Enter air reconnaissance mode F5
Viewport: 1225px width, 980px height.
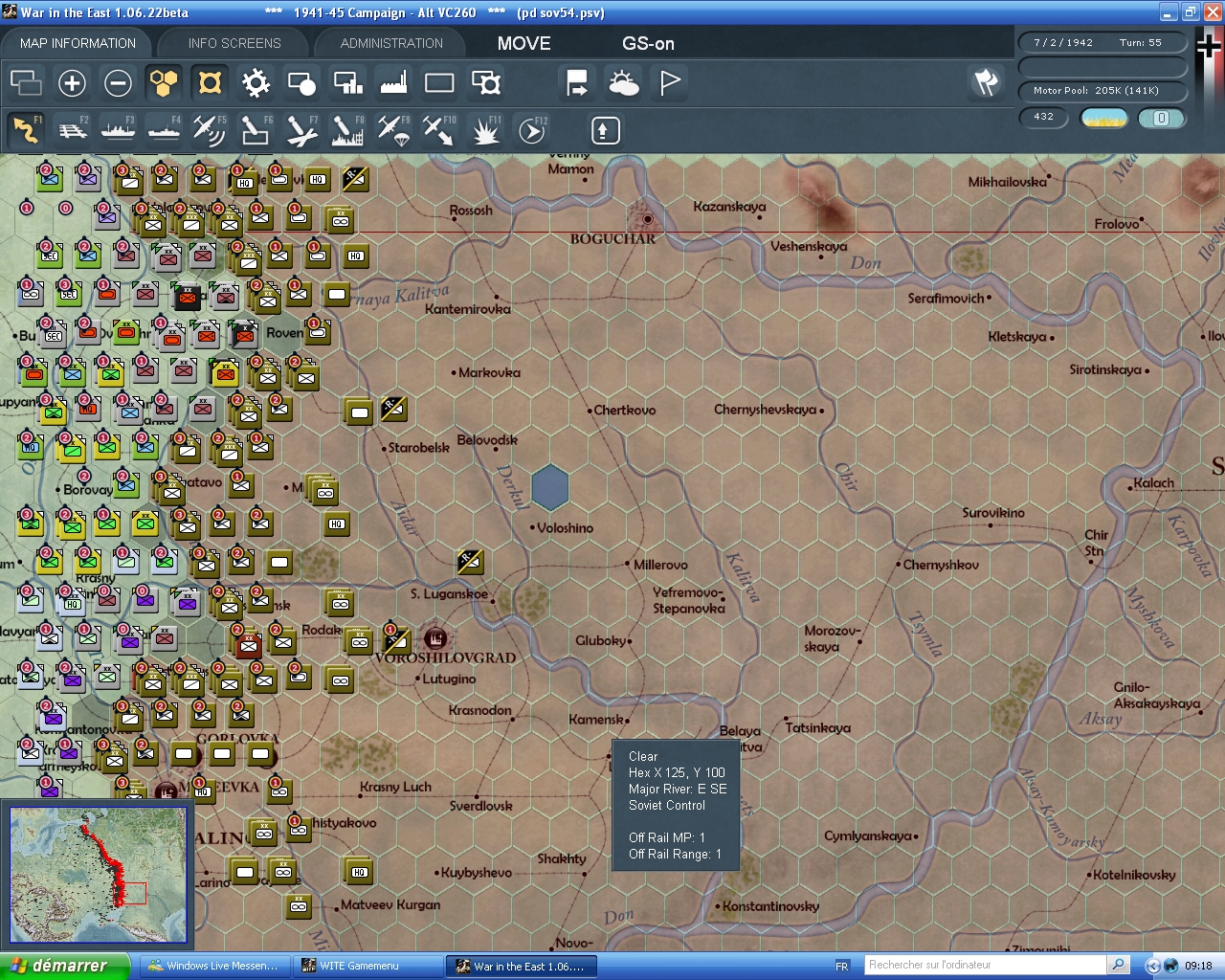click(x=210, y=129)
